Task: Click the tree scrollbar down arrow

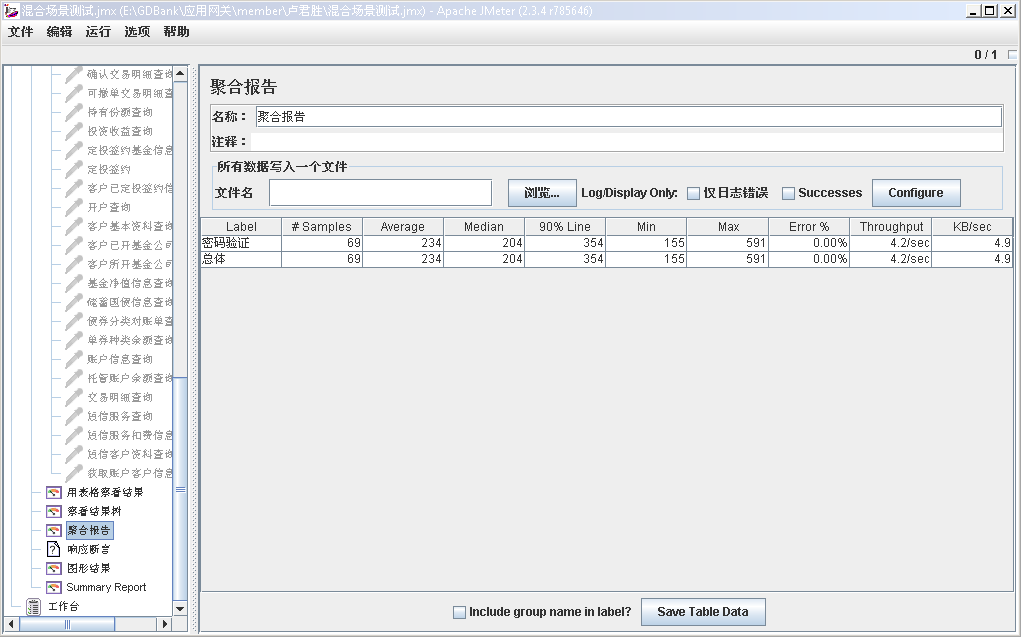Action: [x=180, y=608]
